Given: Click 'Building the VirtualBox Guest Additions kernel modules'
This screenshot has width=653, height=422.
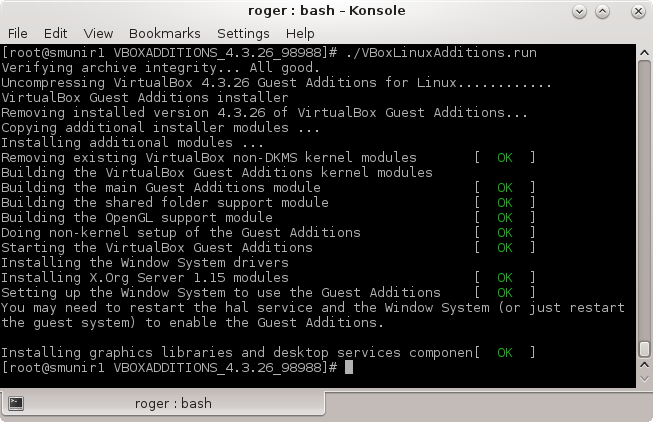Looking at the screenshot, I should (x=217, y=172).
